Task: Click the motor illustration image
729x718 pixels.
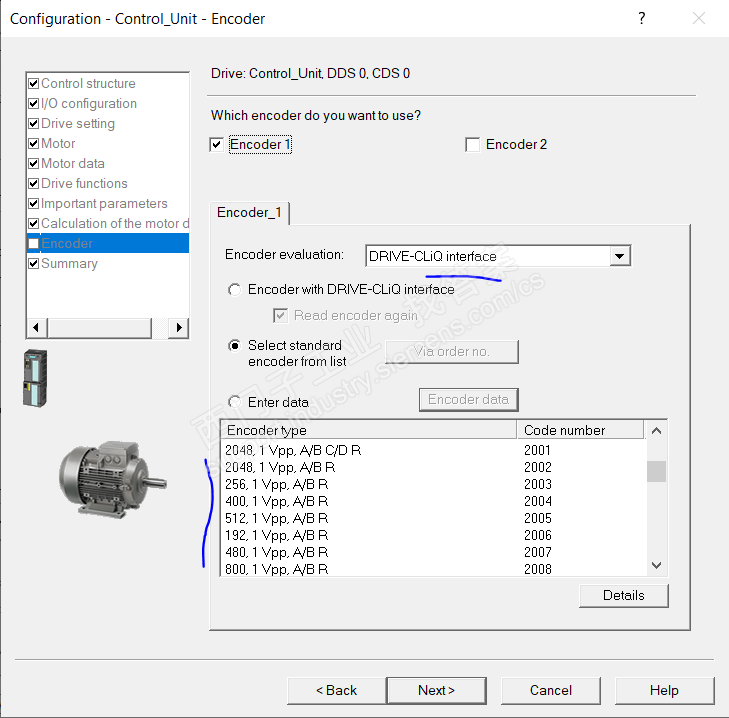Action: (x=113, y=479)
